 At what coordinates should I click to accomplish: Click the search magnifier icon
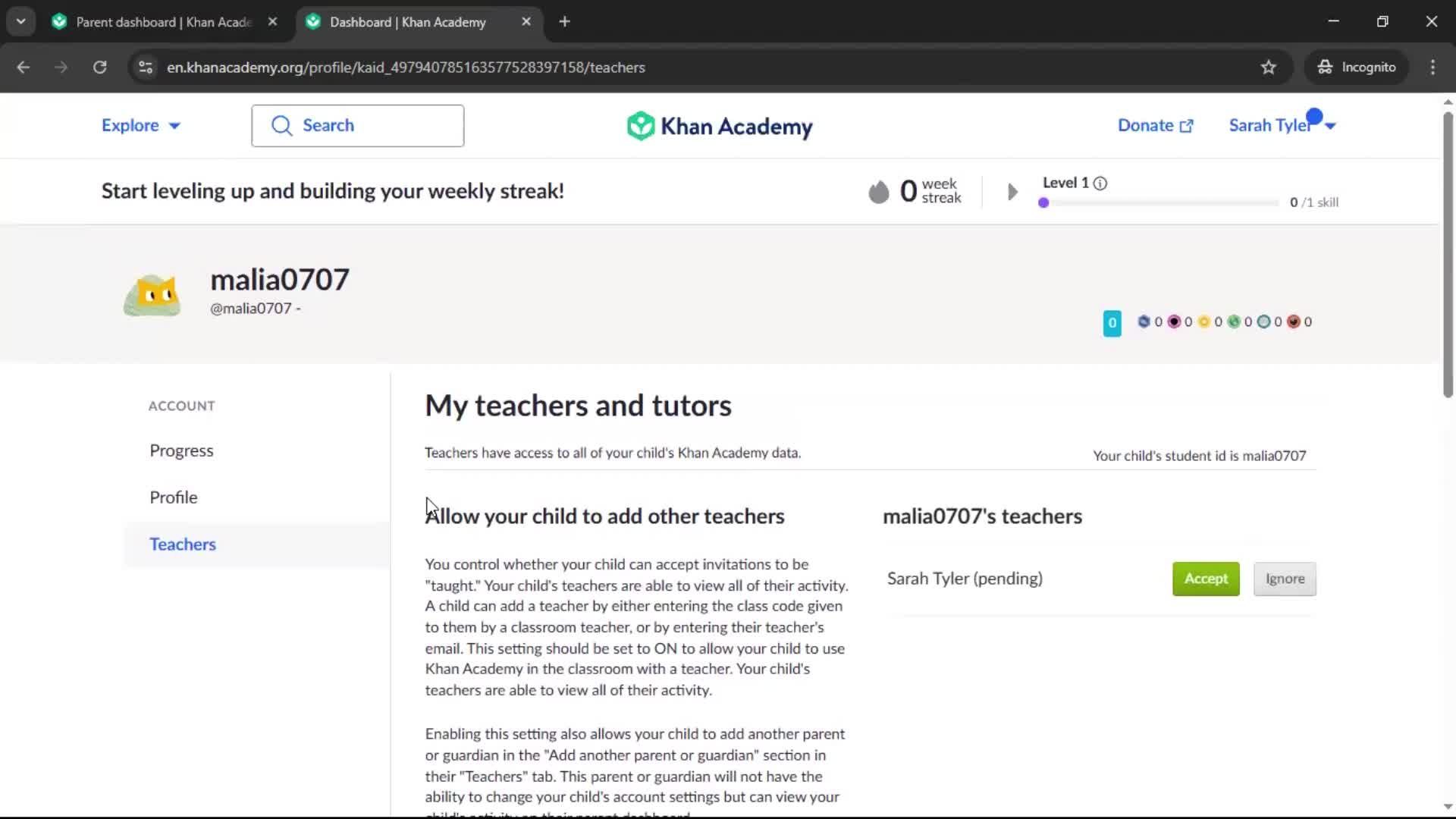pyautogui.click(x=281, y=126)
